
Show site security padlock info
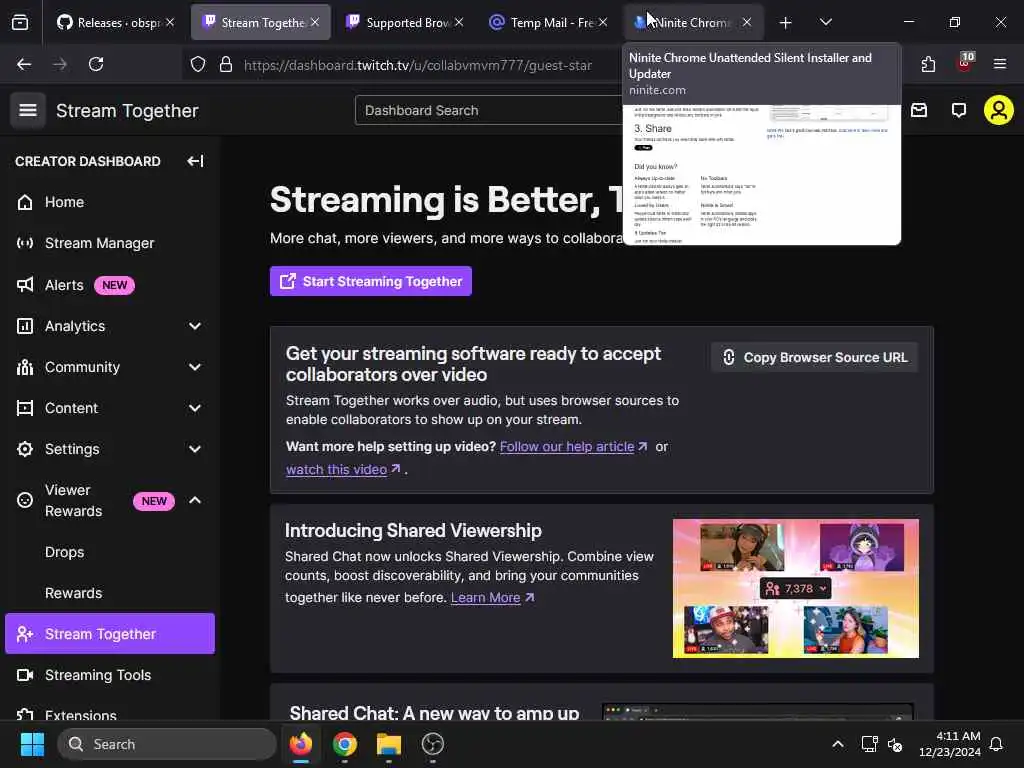226,64
